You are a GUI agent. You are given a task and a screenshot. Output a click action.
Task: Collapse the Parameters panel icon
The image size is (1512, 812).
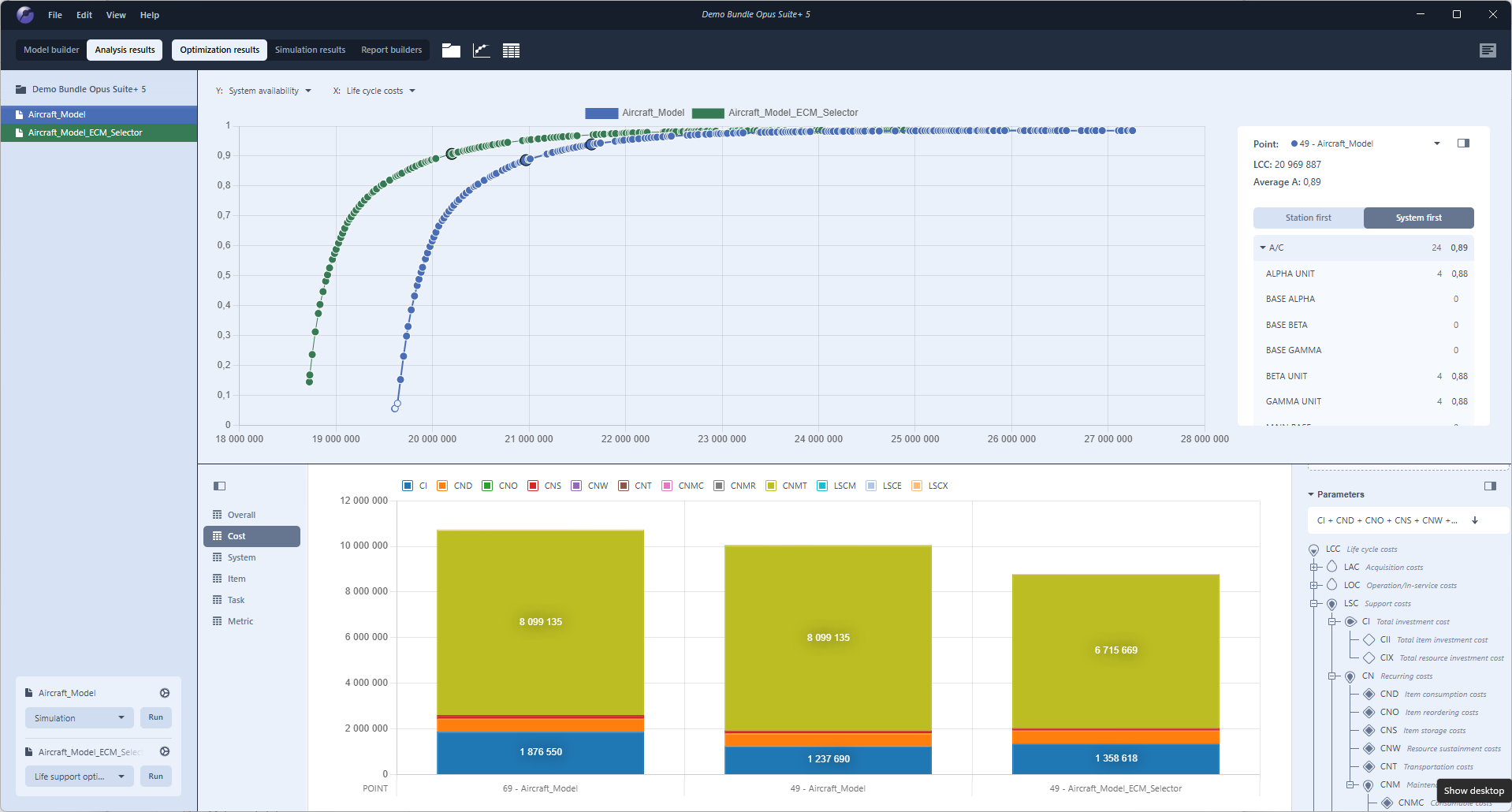tap(1490, 486)
